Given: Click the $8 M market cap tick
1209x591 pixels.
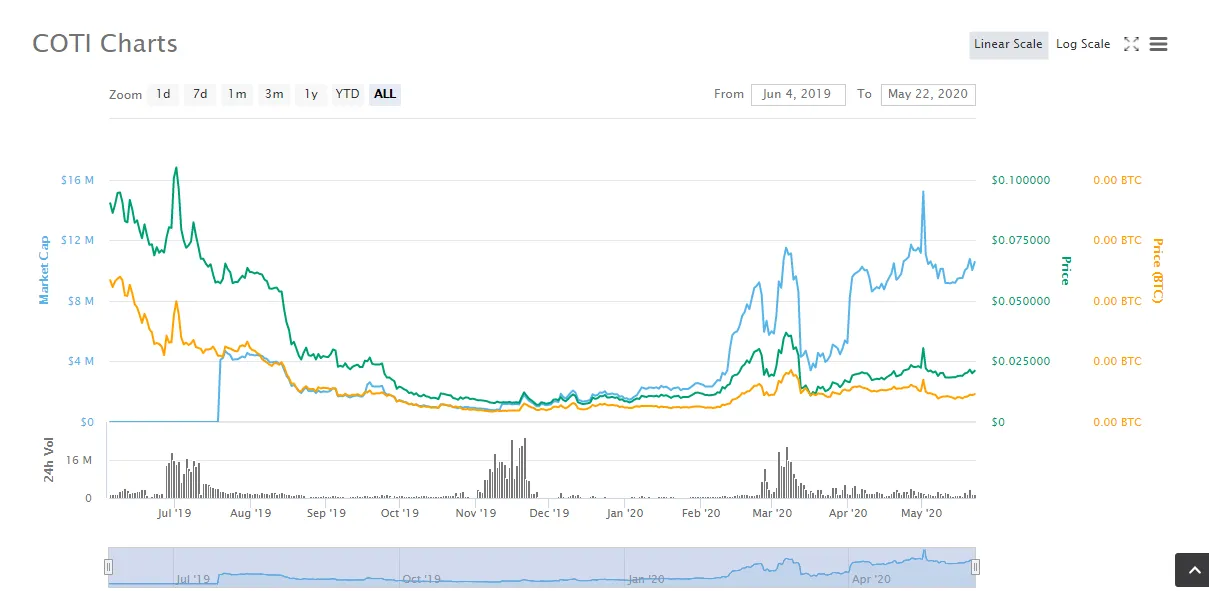Looking at the screenshot, I should tap(79, 301).
